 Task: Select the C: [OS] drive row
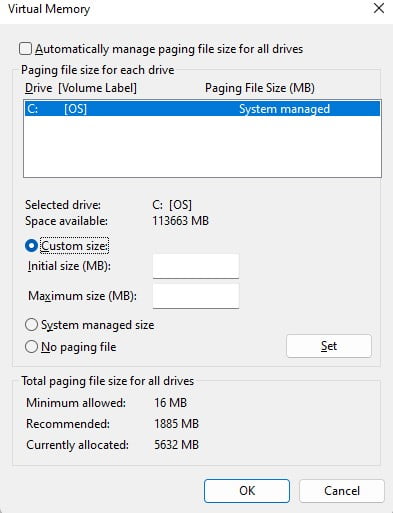202,109
